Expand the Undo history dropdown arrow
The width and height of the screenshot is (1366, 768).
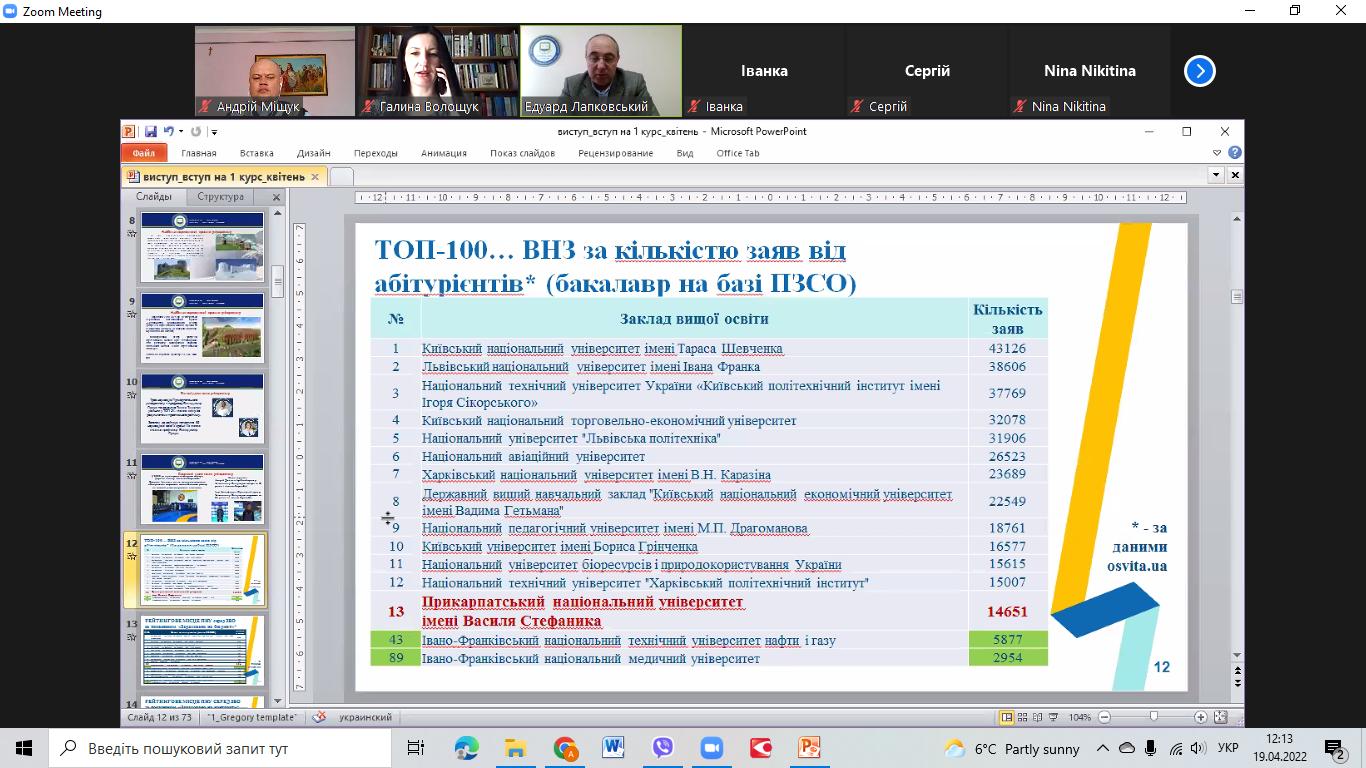pos(180,132)
